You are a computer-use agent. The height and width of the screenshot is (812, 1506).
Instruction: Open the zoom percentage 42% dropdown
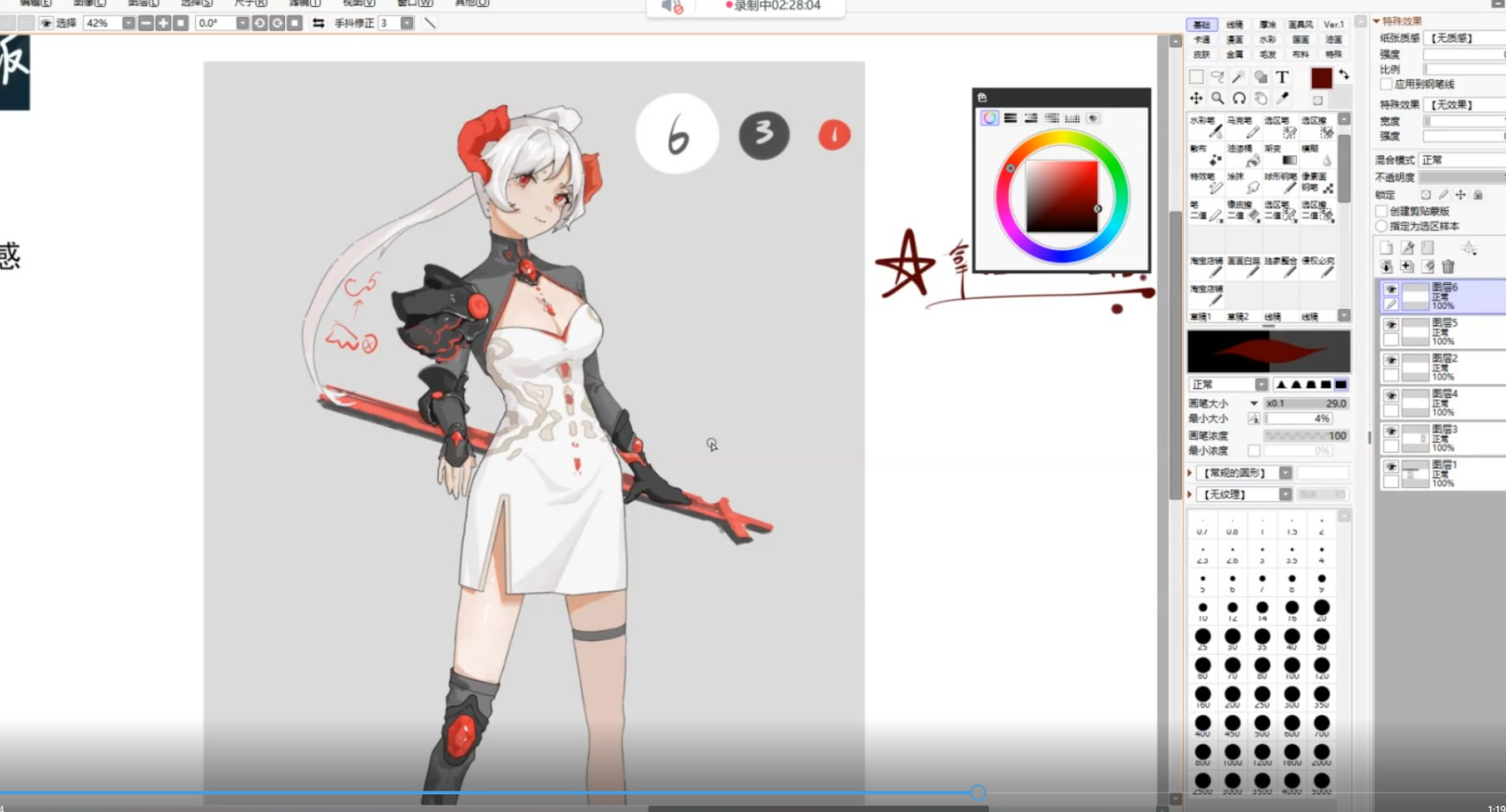(x=128, y=23)
